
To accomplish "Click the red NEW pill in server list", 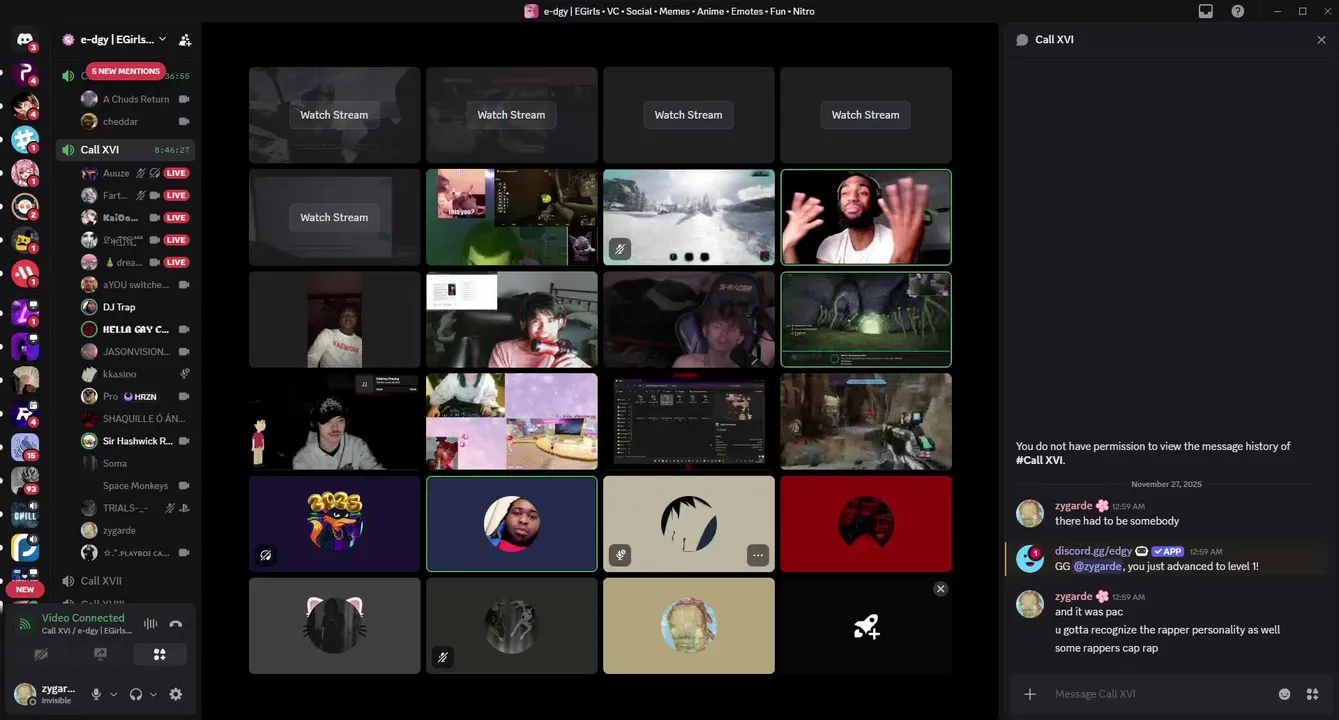I will pyautogui.click(x=25, y=589).
